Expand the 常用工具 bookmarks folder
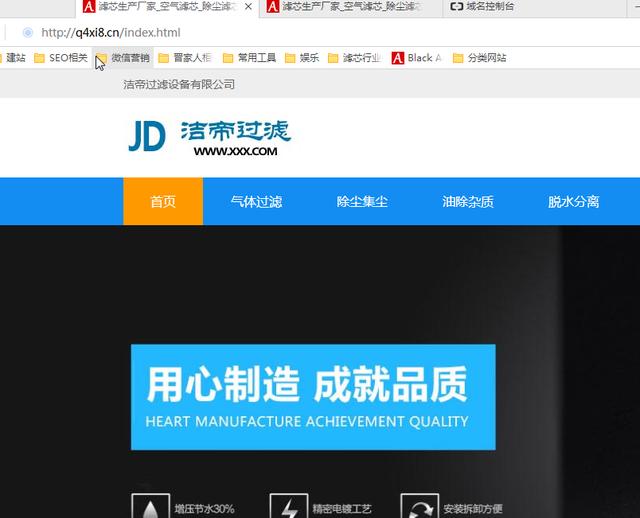640x518 pixels. point(249,58)
